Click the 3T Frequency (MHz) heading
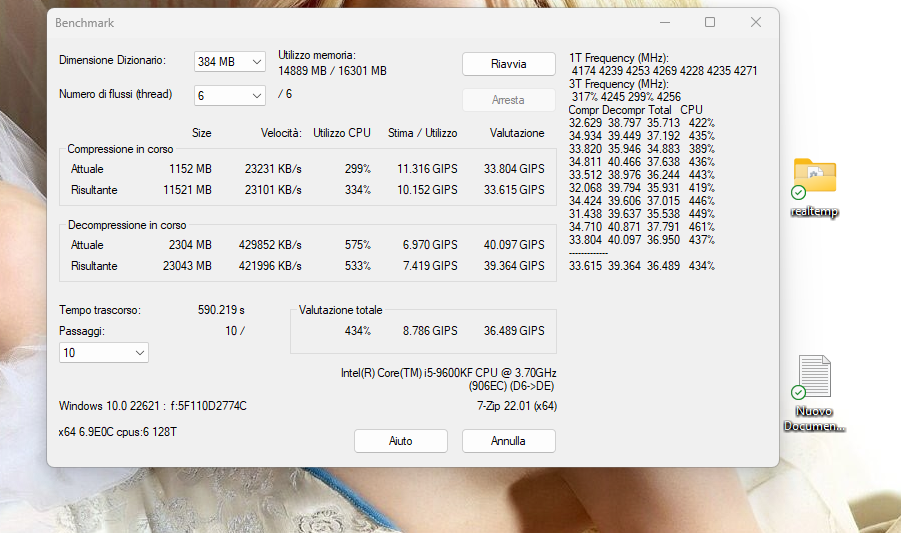This screenshot has width=901, height=533. 619,84
